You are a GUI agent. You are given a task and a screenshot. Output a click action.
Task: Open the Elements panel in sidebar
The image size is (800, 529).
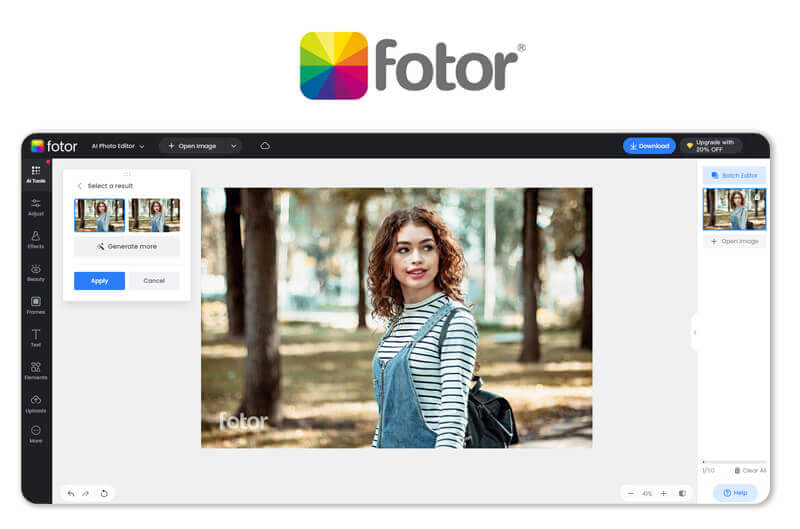[x=36, y=371]
